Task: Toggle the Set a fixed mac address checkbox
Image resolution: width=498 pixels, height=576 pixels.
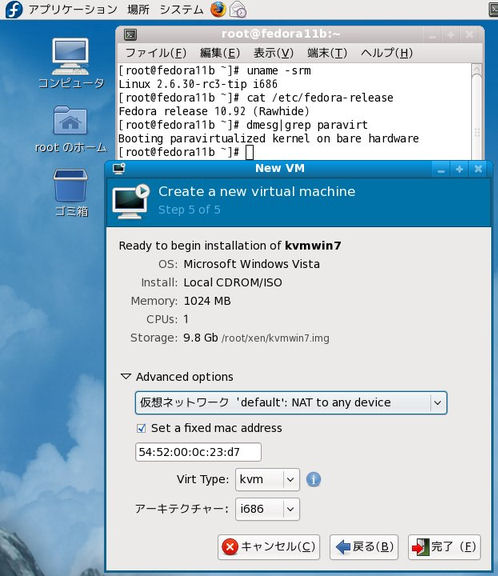Action: tap(141, 428)
